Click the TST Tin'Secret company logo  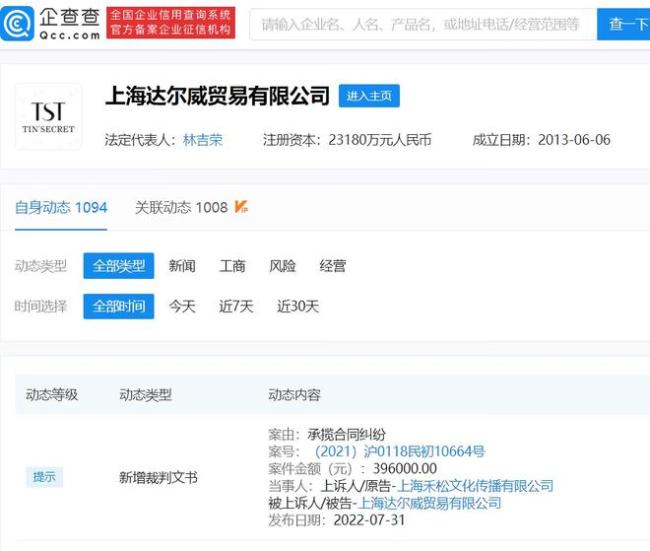click(x=48, y=116)
